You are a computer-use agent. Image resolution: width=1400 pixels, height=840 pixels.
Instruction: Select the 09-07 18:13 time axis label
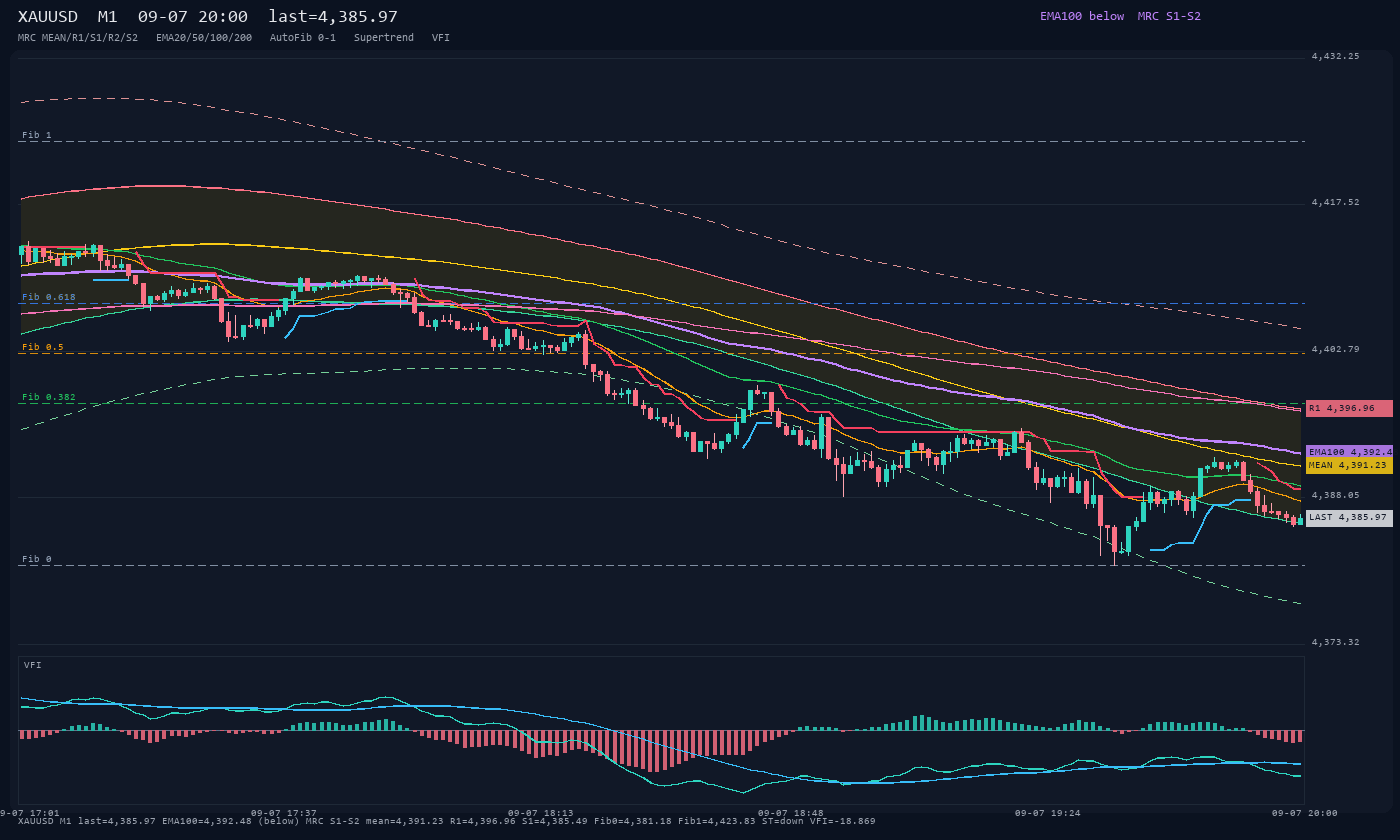(541, 813)
